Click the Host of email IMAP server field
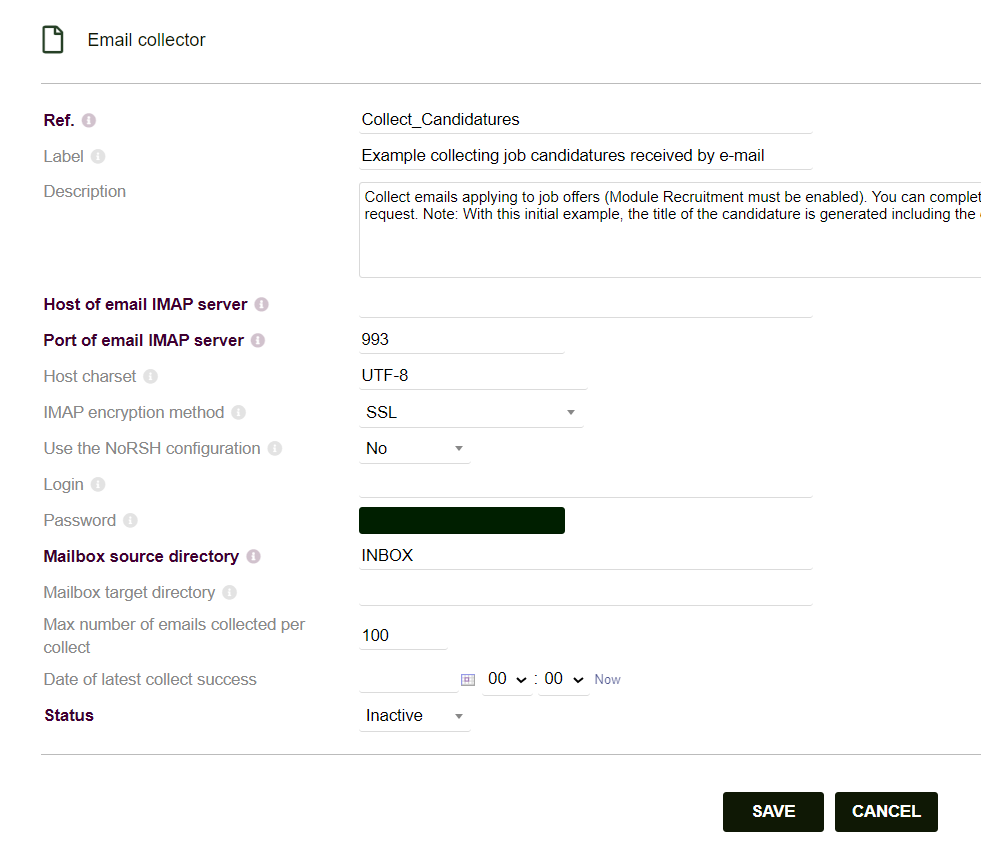Image resolution: width=981 pixels, height=843 pixels. tap(585, 304)
